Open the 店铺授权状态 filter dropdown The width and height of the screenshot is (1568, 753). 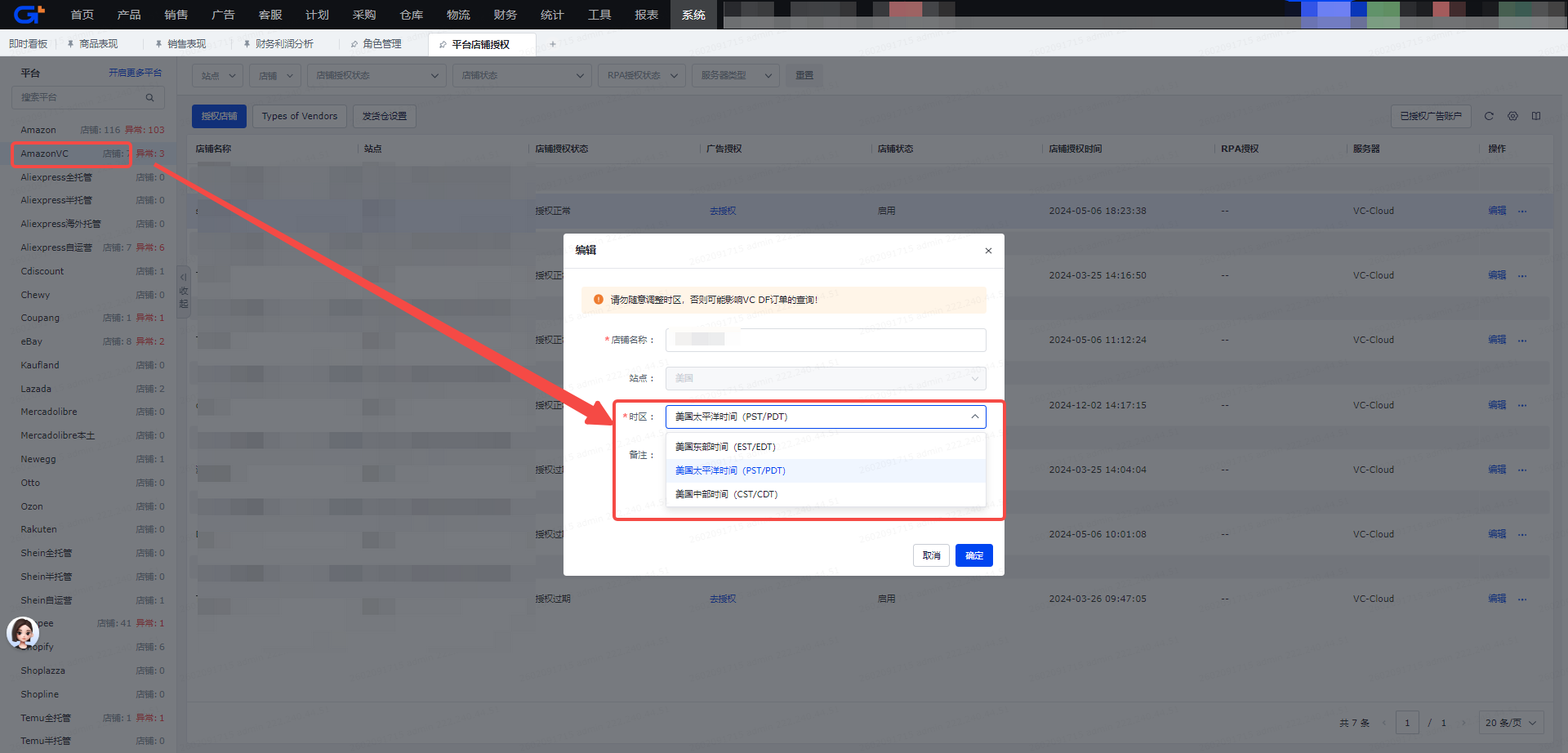(376, 75)
